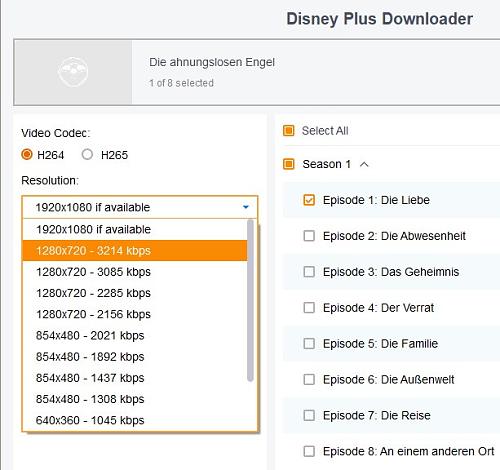Click the Episode 7: Die Reise label
The image size is (500, 470).
coord(377,416)
